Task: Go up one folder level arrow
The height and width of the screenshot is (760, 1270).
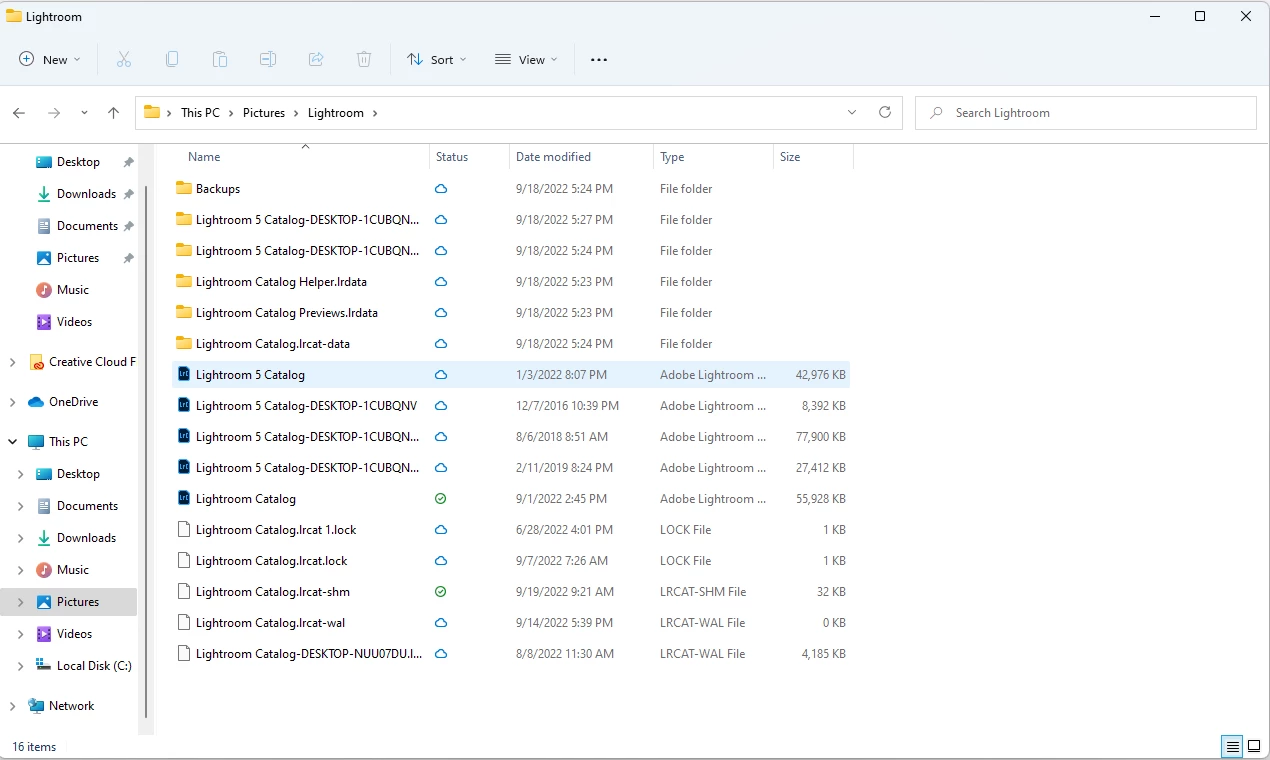Action: pos(113,113)
